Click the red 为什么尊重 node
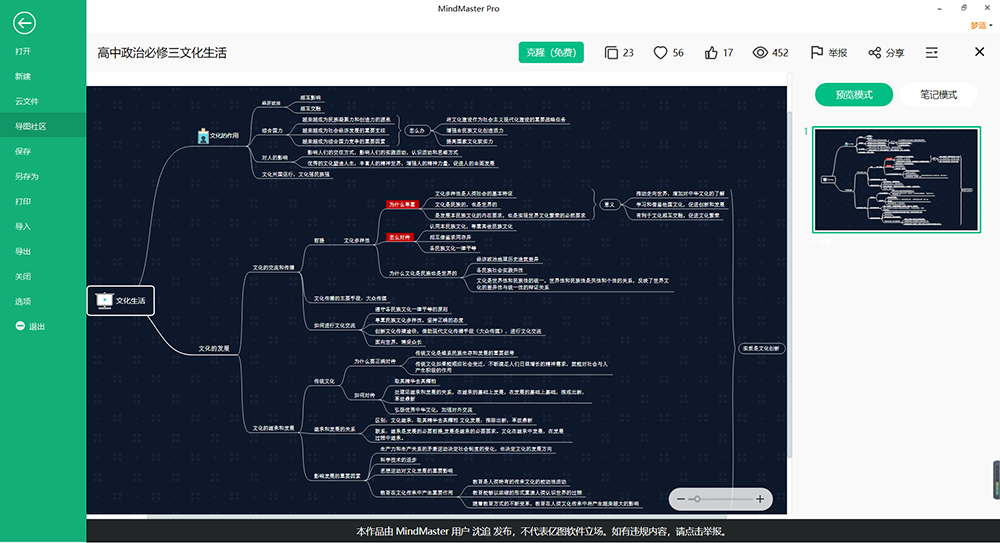The image size is (1000, 543). click(x=402, y=204)
